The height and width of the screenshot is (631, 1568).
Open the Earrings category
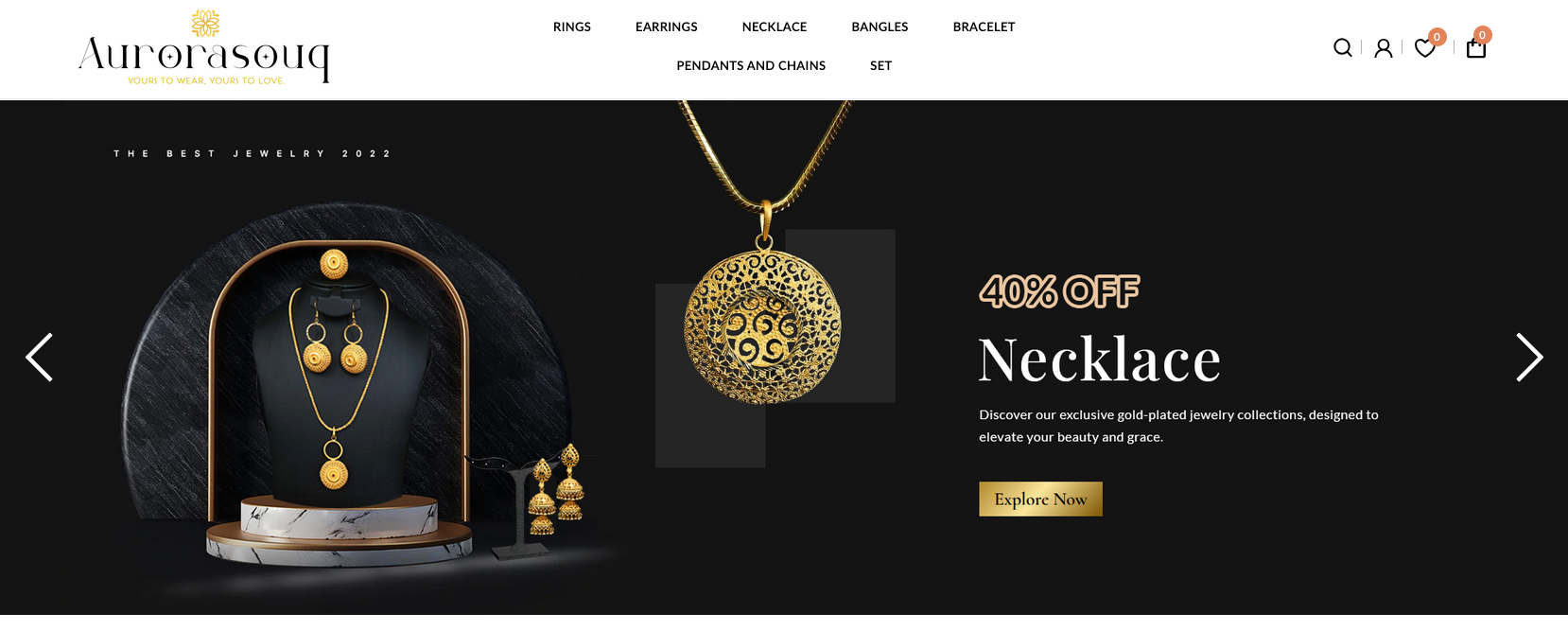tap(667, 26)
